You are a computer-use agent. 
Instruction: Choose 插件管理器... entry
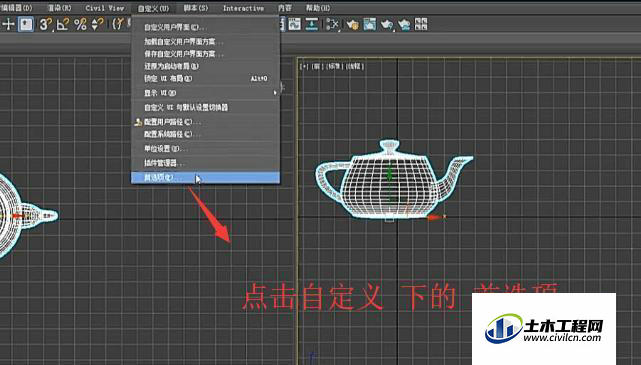(x=205, y=163)
